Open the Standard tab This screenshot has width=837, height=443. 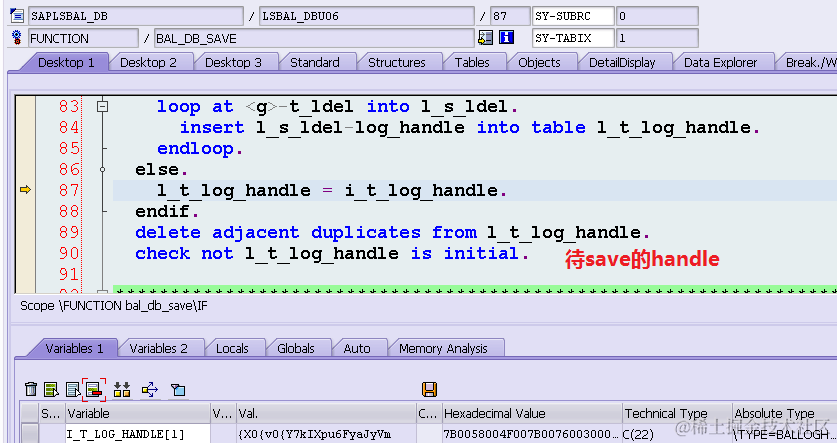coord(314,62)
